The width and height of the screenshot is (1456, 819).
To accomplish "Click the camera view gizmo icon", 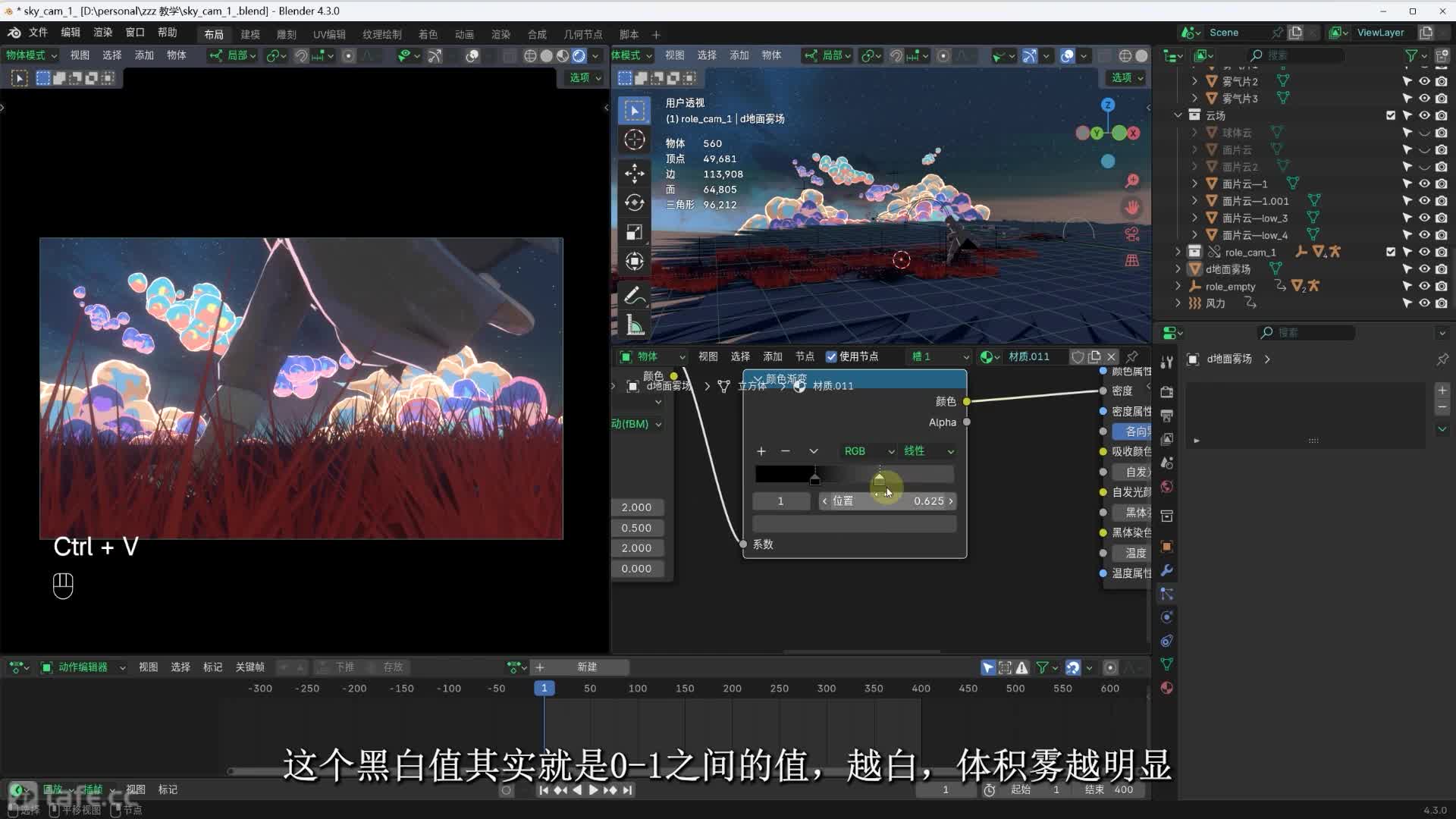I will (1131, 234).
